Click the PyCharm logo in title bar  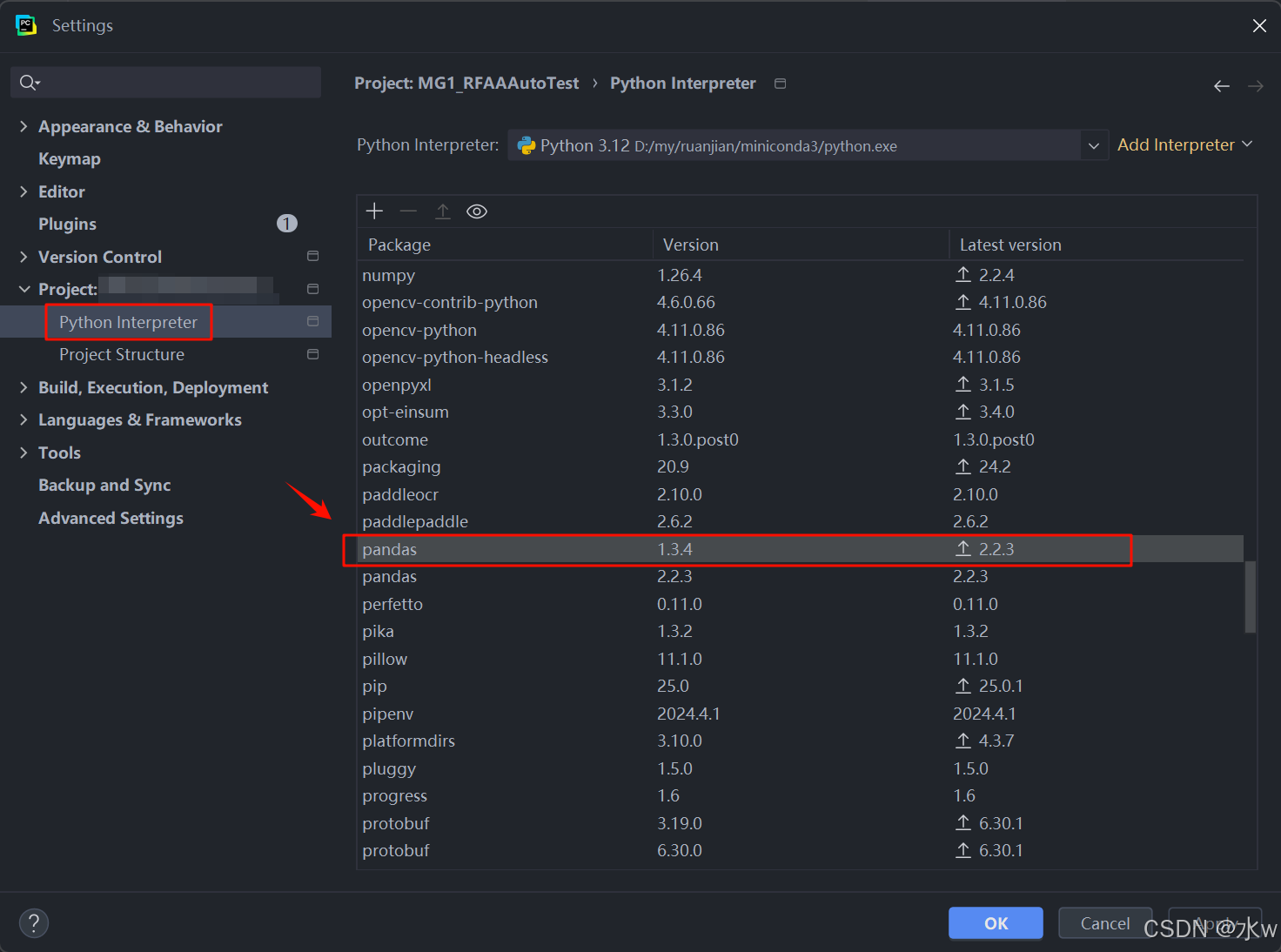click(26, 25)
